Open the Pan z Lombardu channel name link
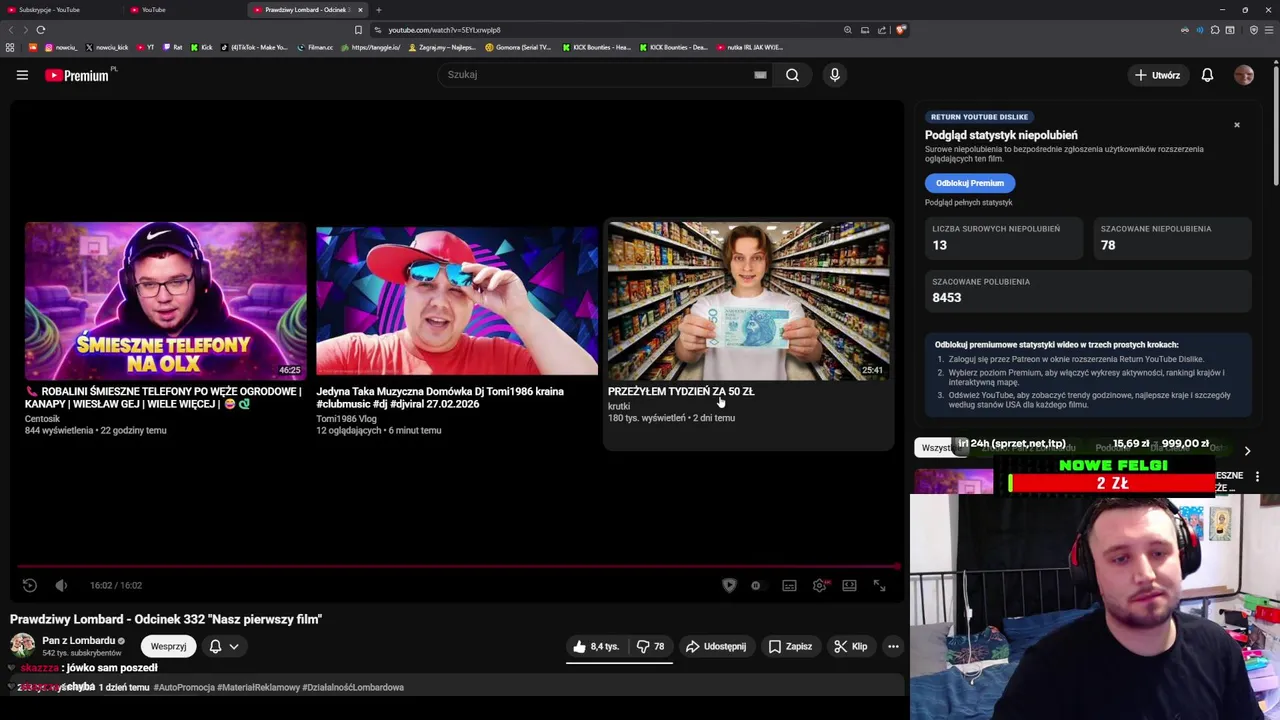This screenshot has height=720, width=1280. pyautogui.click(x=79, y=640)
